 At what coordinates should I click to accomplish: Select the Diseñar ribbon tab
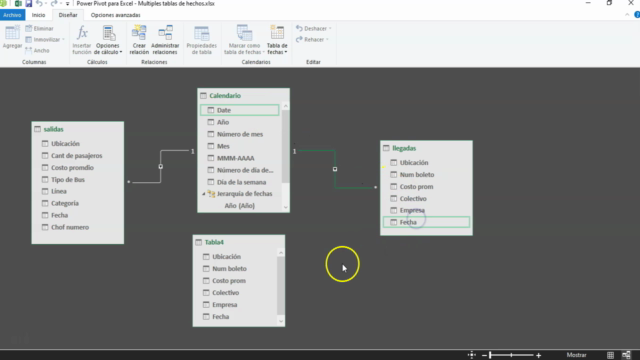point(68,15)
